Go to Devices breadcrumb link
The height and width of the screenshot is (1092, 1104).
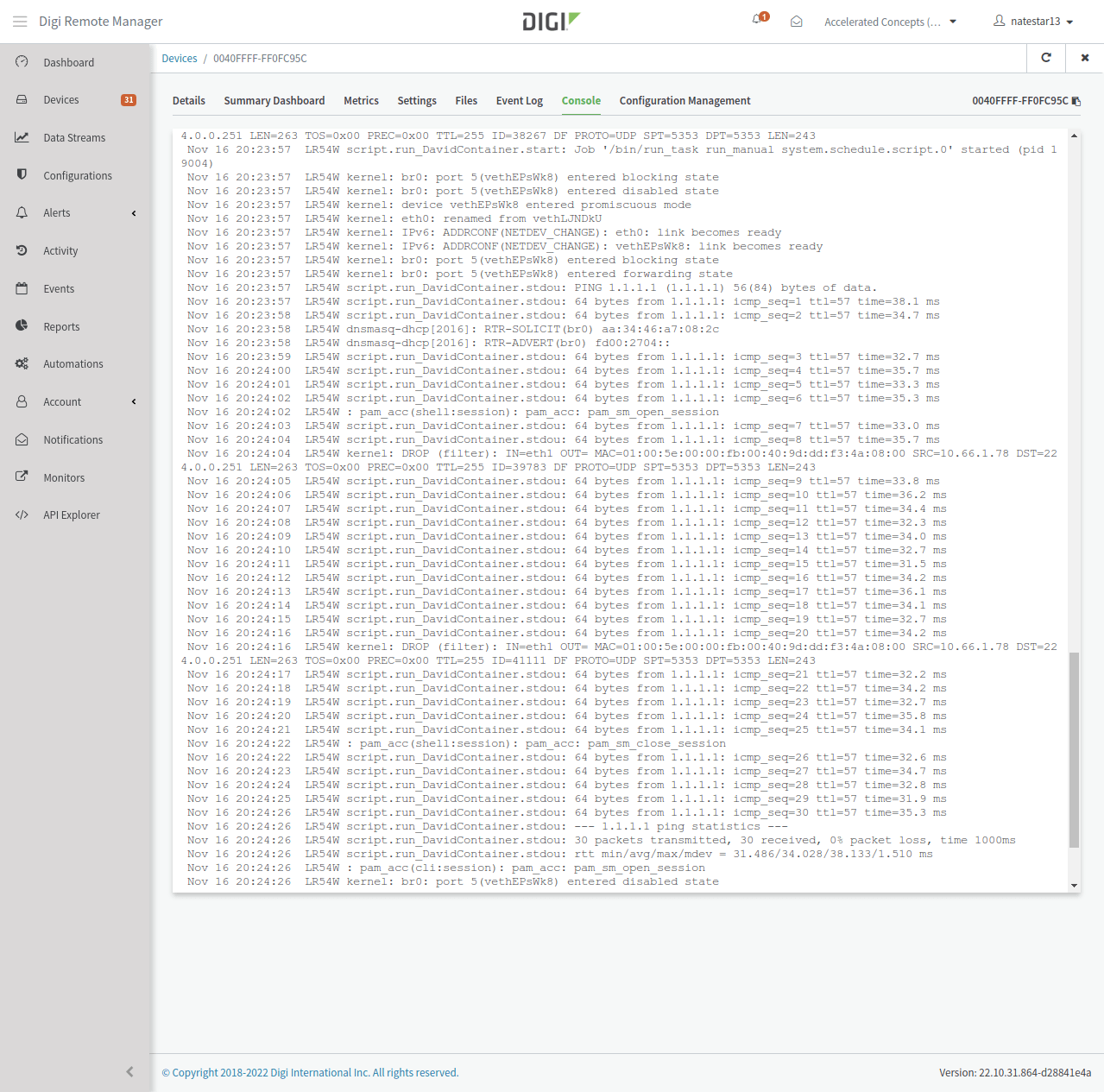pyautogui.click(x=180, y=59)
